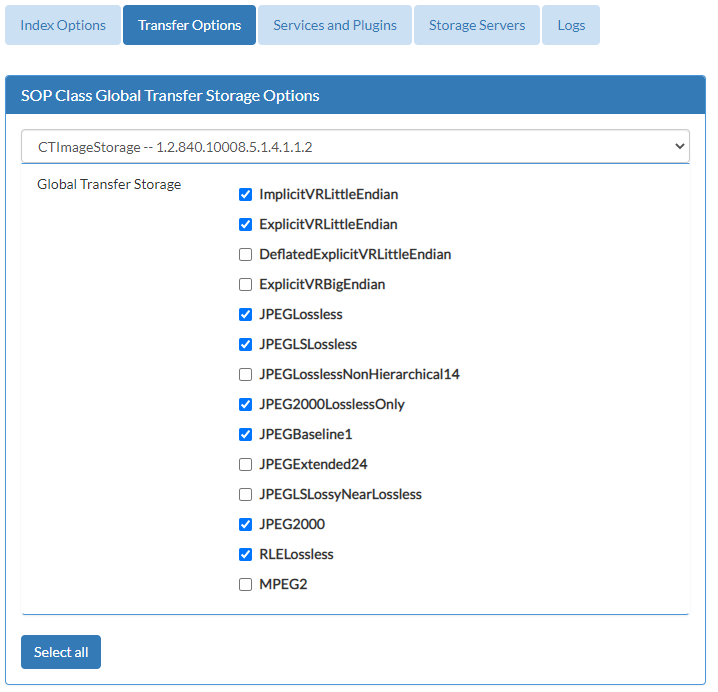Toggle the JPEGLSLossless checkbox
Viewport: 718px width, 692px height.
pyautogui.click(x=245, y=344)
